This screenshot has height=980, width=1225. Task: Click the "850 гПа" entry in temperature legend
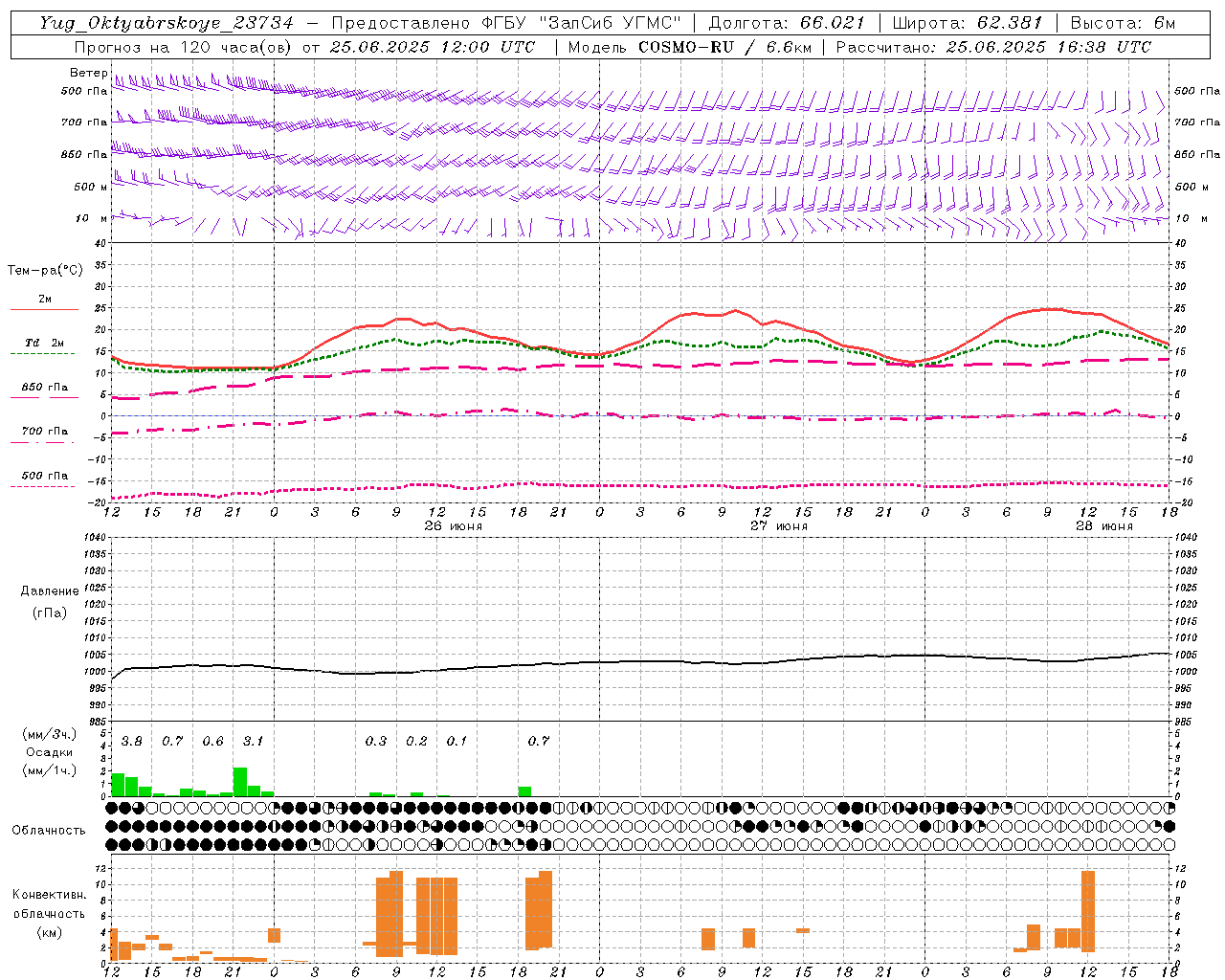(45, 388)
